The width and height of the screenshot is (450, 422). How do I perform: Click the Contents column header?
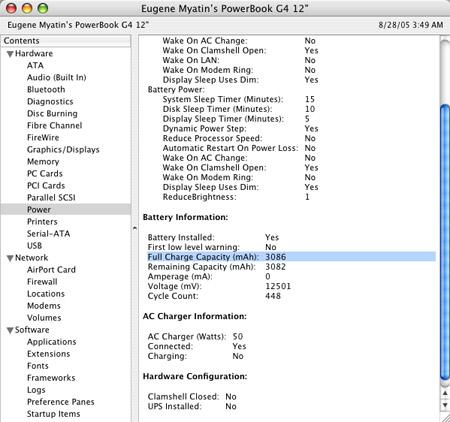pyautogui.click(x=66, y=41)
